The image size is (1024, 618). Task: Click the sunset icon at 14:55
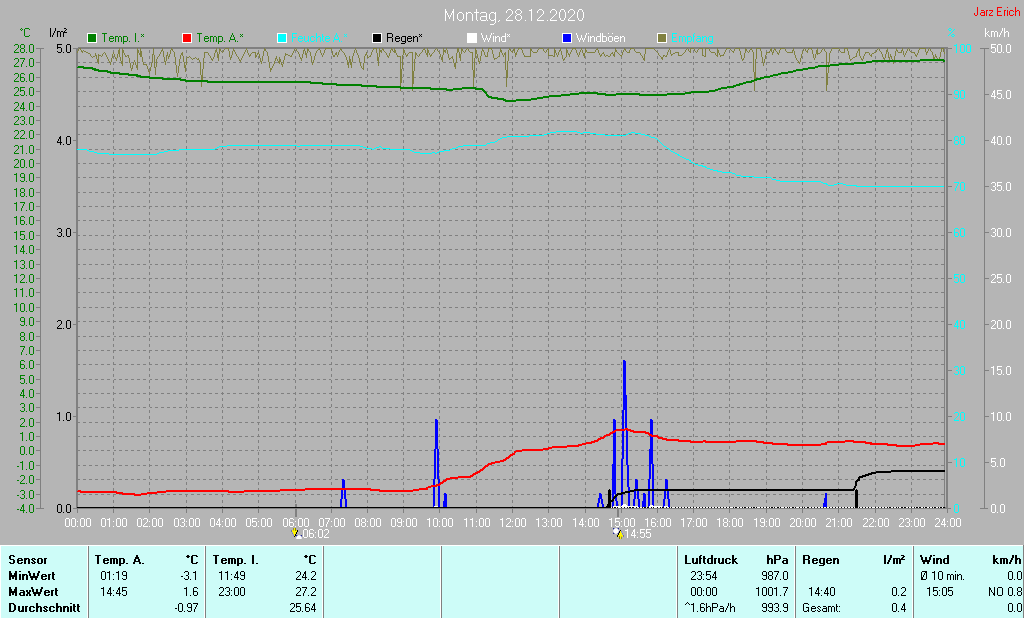tap(619, 533)
